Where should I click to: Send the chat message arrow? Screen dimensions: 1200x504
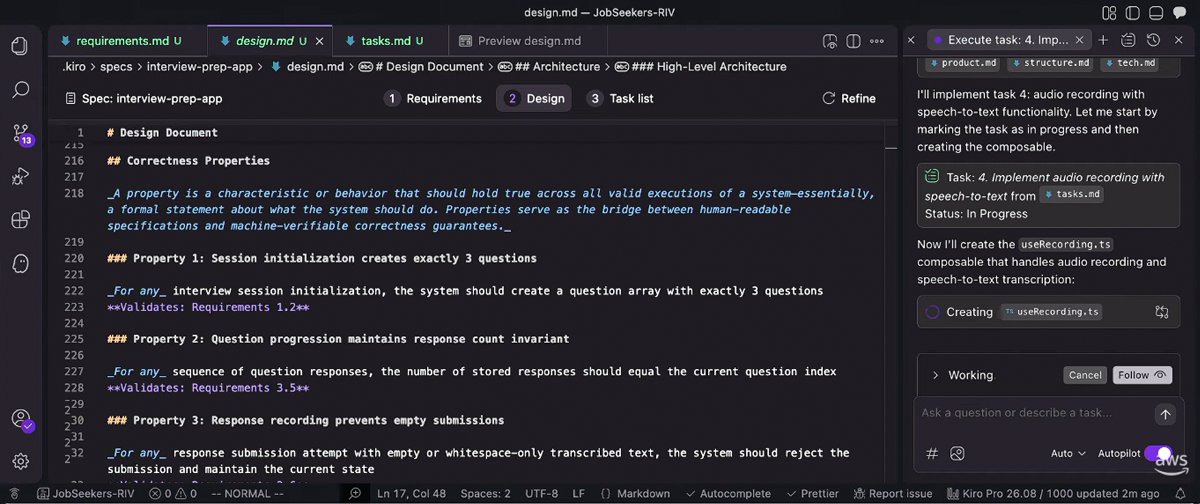point(1164,413)
